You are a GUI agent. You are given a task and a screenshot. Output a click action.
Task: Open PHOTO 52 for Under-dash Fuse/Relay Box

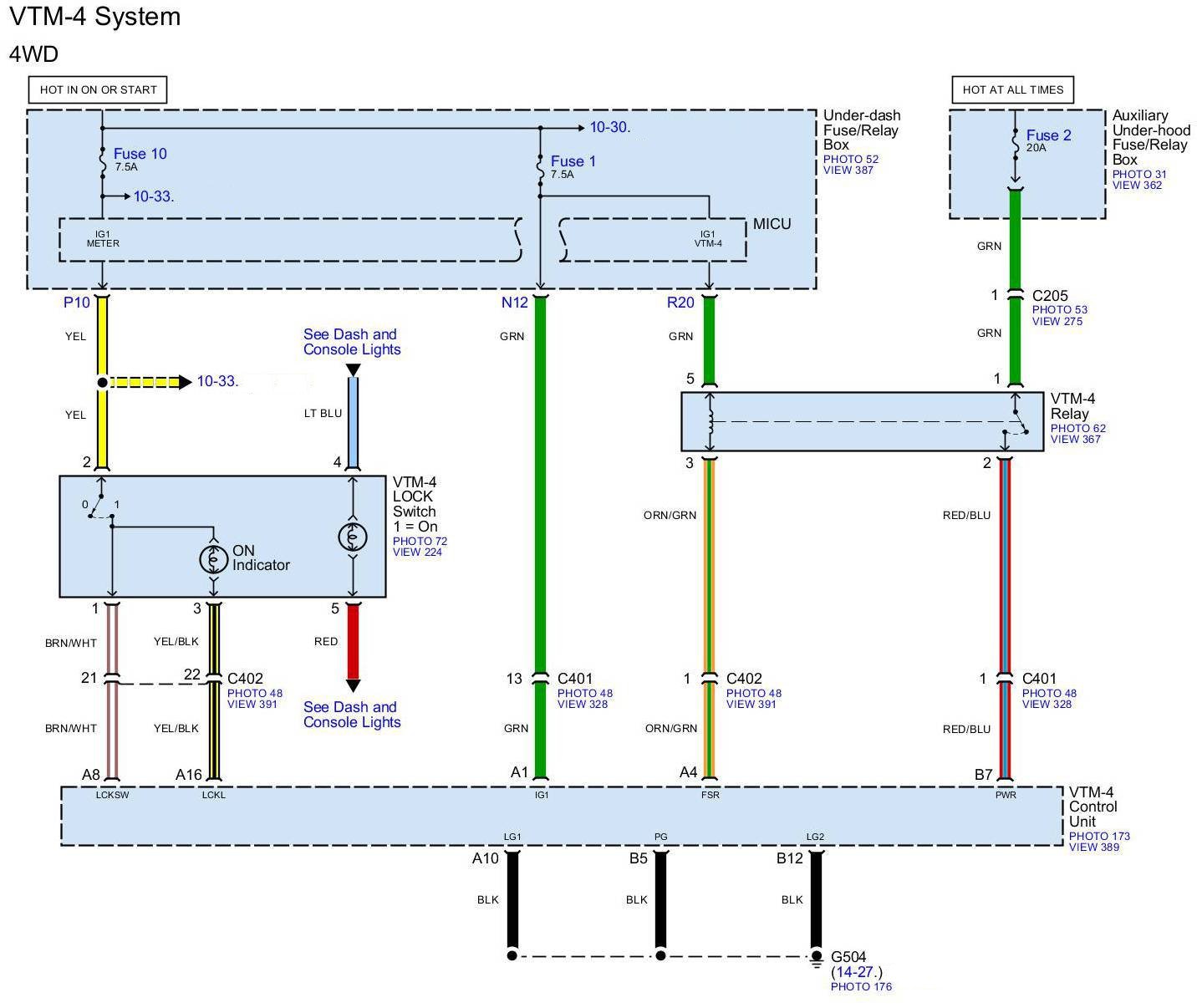tap(850, 159)
